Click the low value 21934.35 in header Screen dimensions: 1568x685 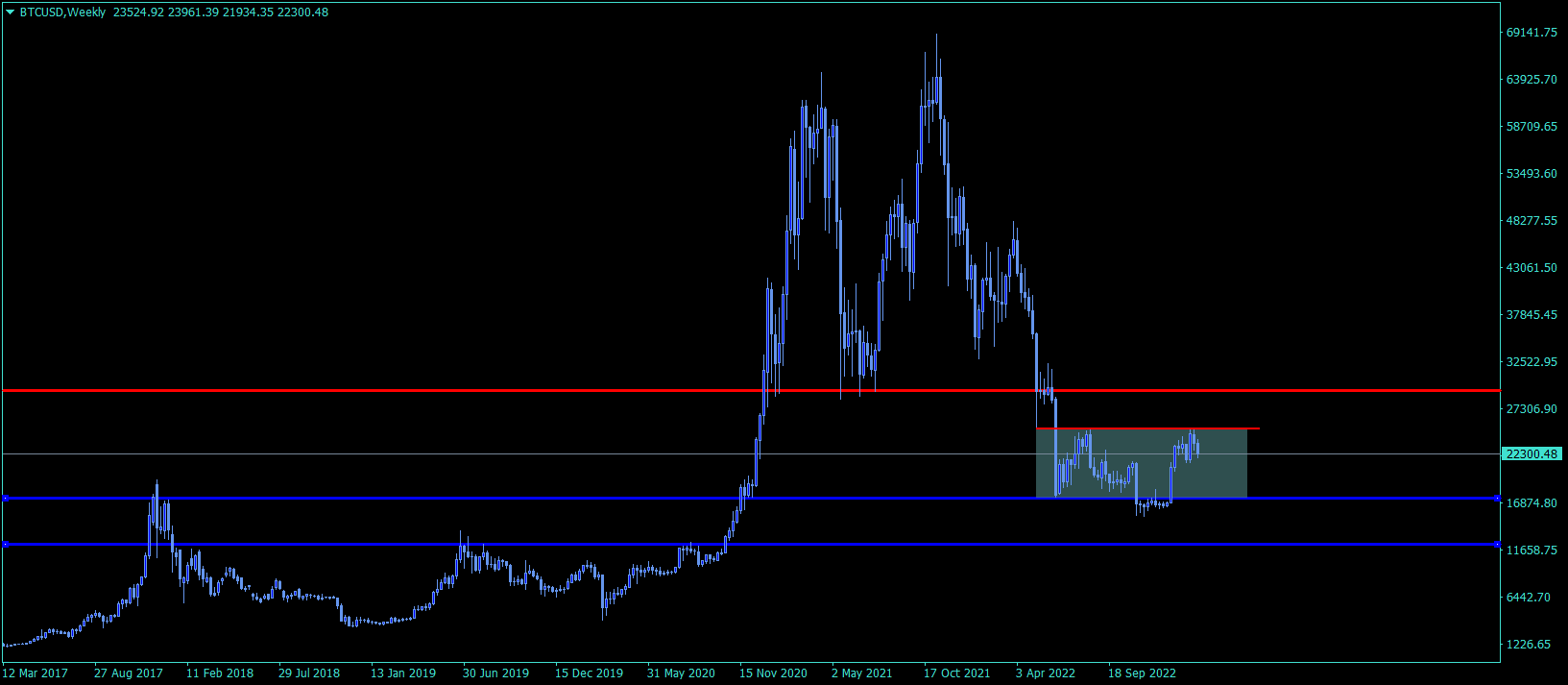point(247,12)
